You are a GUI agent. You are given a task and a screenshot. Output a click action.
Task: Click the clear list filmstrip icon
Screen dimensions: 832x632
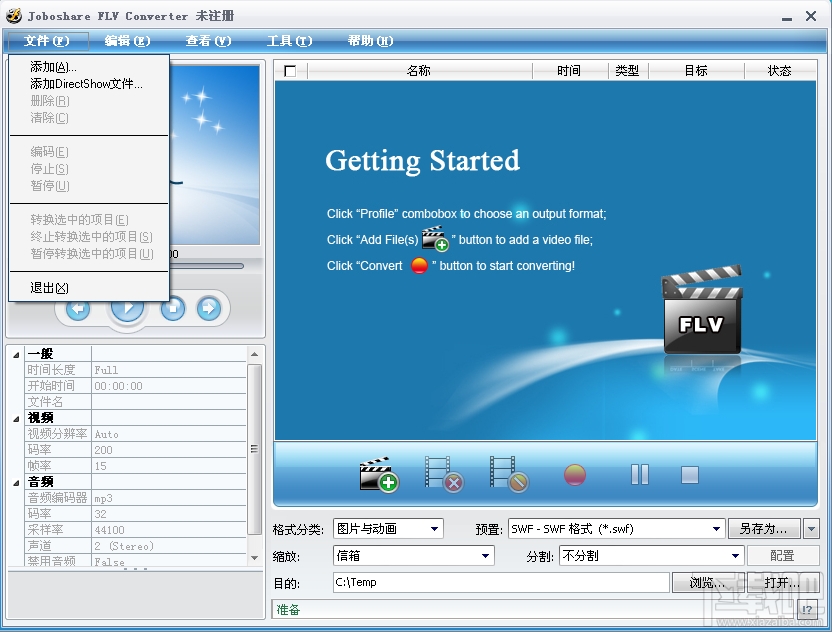510,472
